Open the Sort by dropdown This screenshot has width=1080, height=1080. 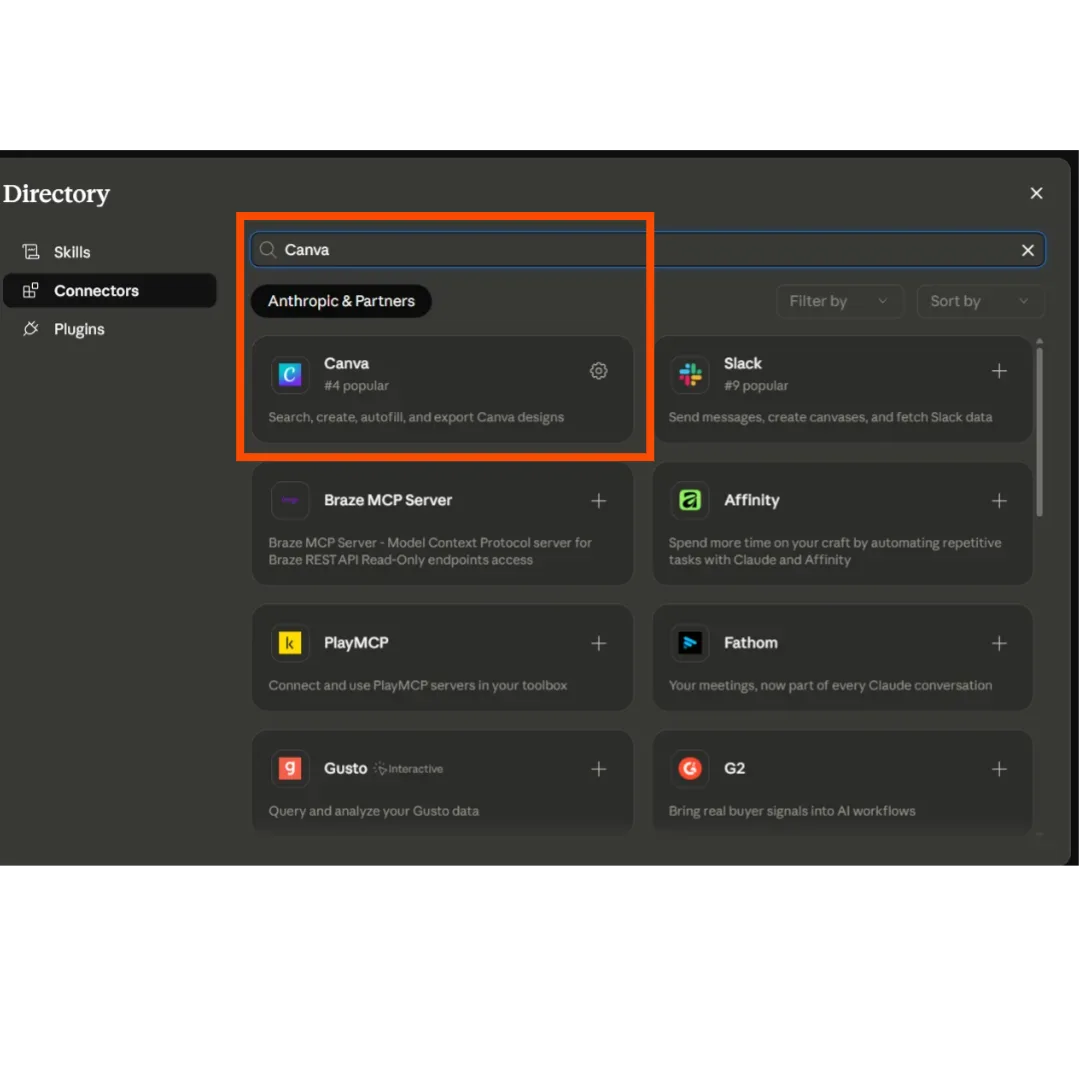pyautogui.click(x=979, y=301)
